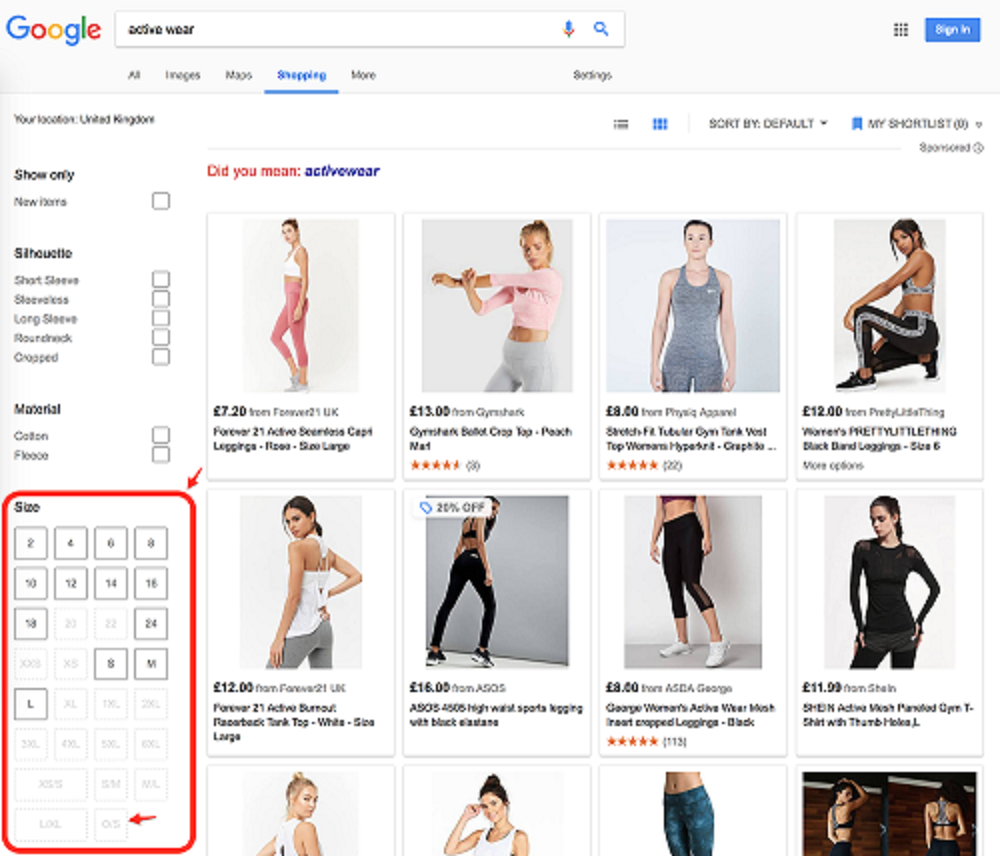
Task: Go to the Maps tab
Action: [239, 75]
